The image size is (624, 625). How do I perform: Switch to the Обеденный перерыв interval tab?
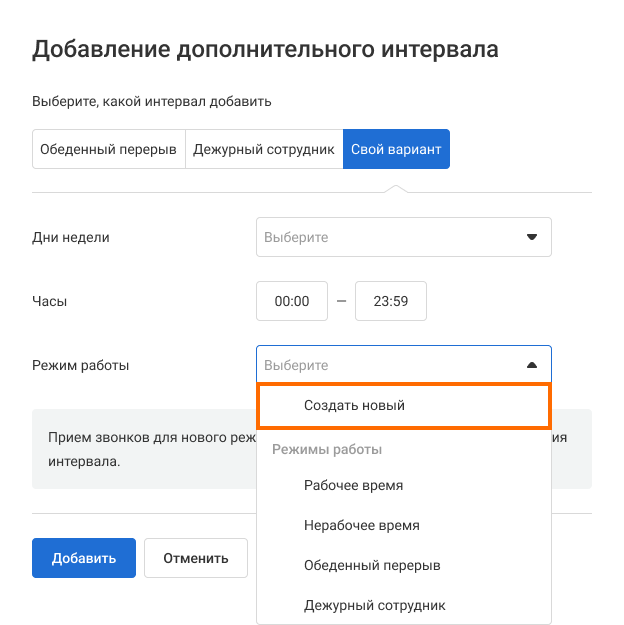coord(108,149)
